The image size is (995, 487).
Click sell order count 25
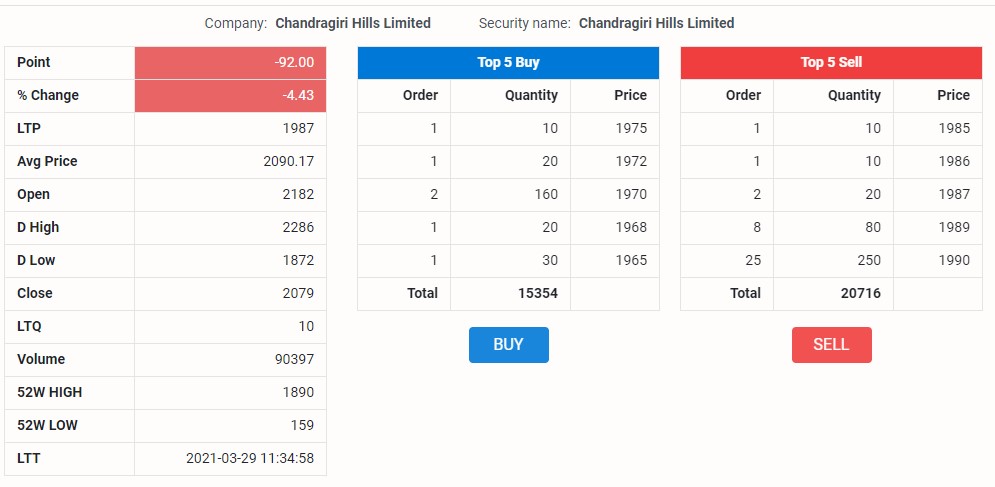[753, 260]
